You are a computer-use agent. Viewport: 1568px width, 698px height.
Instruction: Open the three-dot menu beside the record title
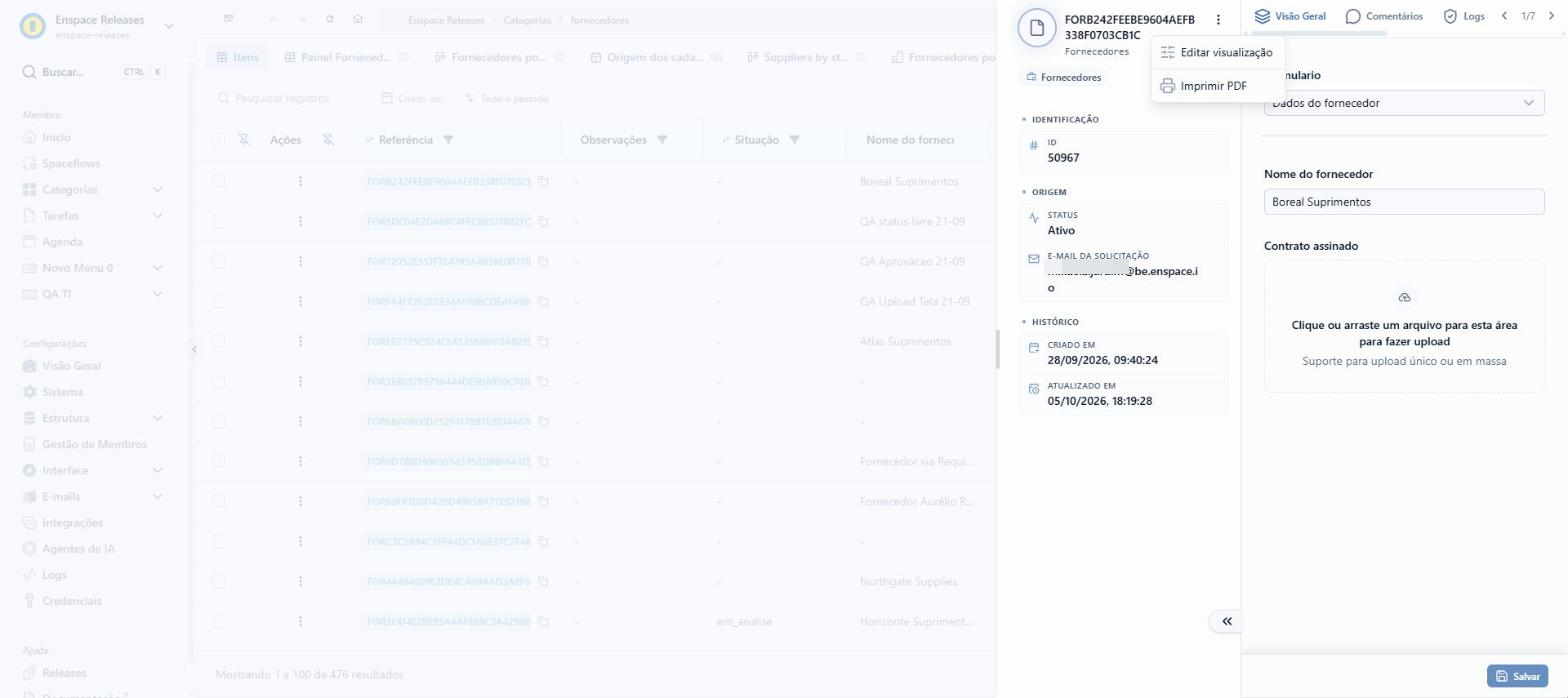(1218, 19)
